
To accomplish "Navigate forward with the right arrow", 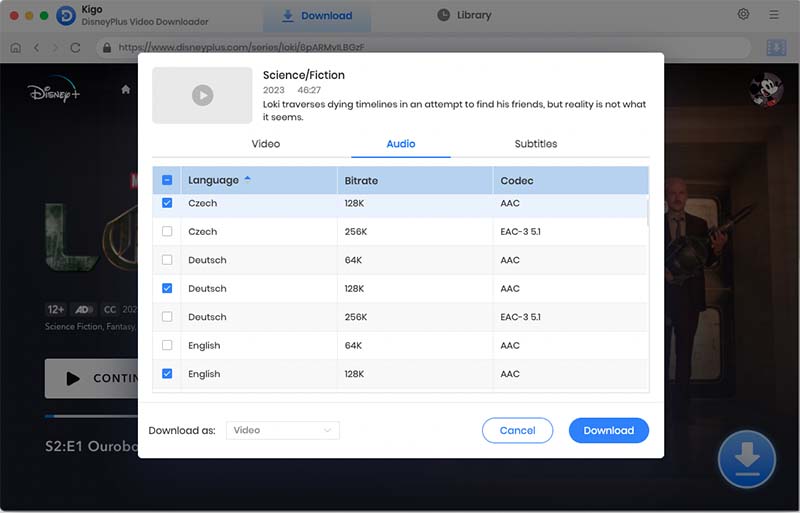I will coord(55,47).
